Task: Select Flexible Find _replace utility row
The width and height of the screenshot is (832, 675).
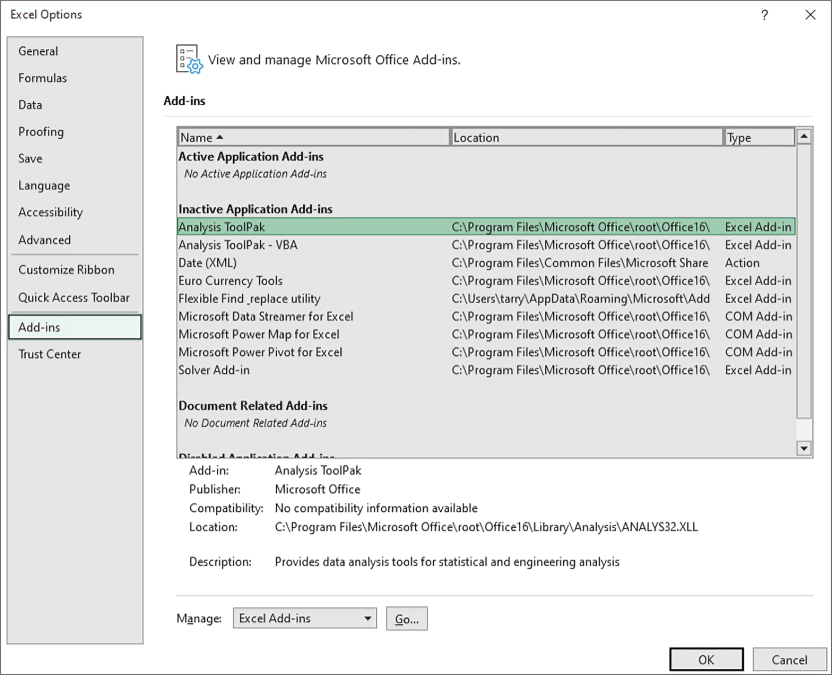Action: [486, 299]
